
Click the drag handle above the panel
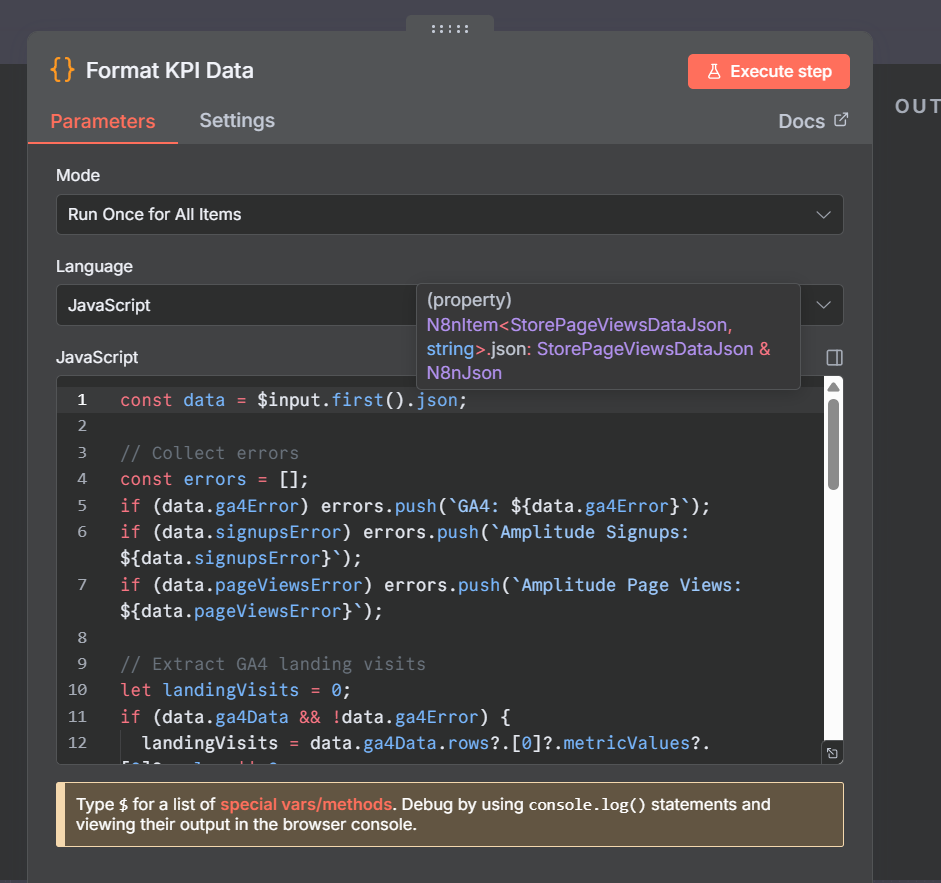tap(449, 28)
